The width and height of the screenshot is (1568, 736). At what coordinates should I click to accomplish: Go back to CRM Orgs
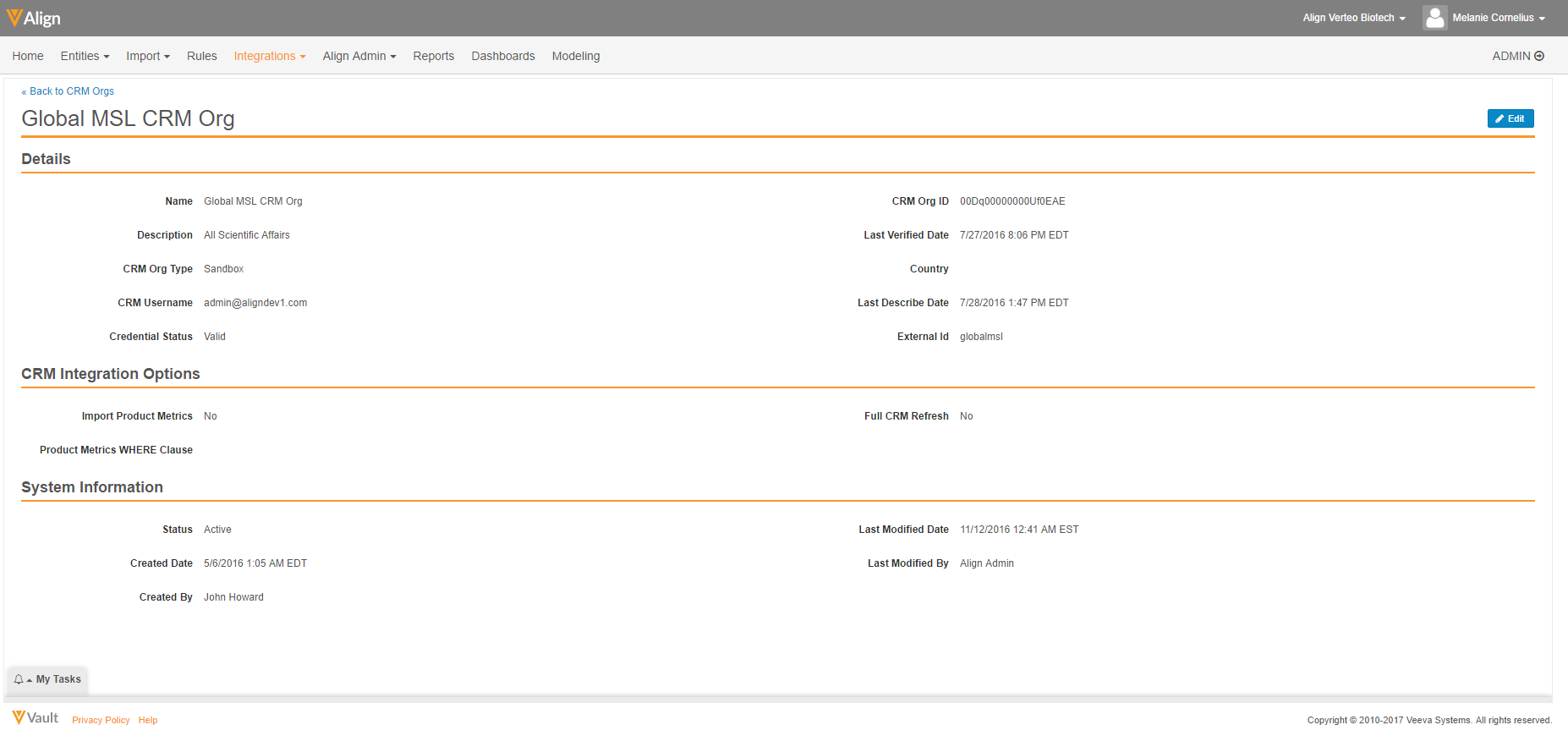point(71,91)
